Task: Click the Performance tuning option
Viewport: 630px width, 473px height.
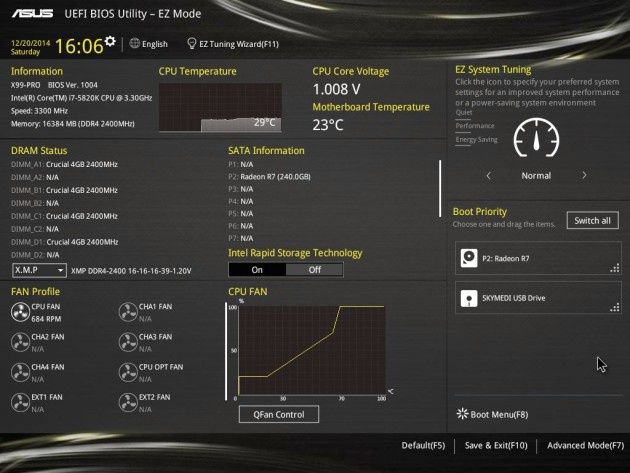Action: coord(475,125)
